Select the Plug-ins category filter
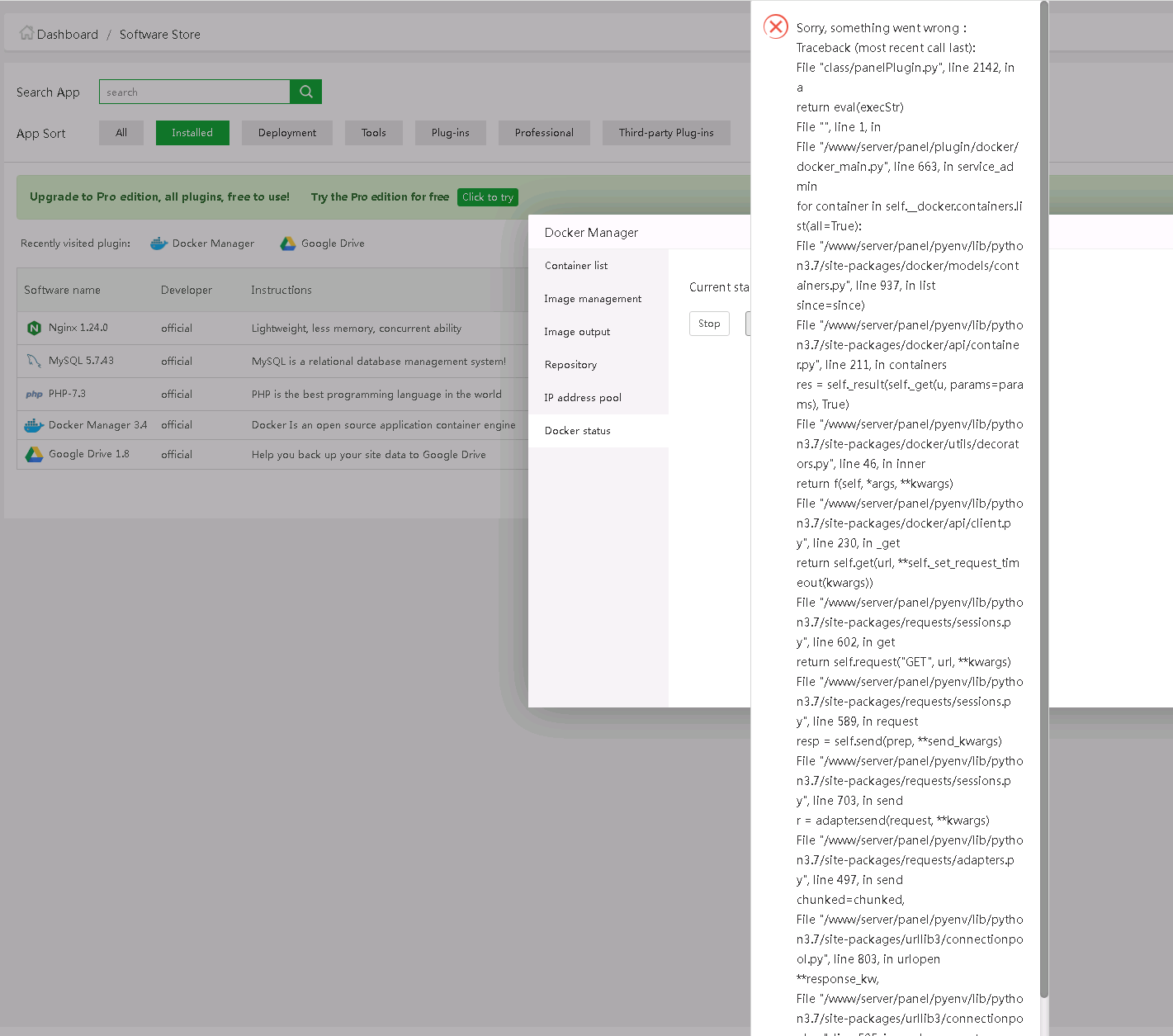The width and height of the screenshot is (1173, 1036). click(x=451, y=133)
